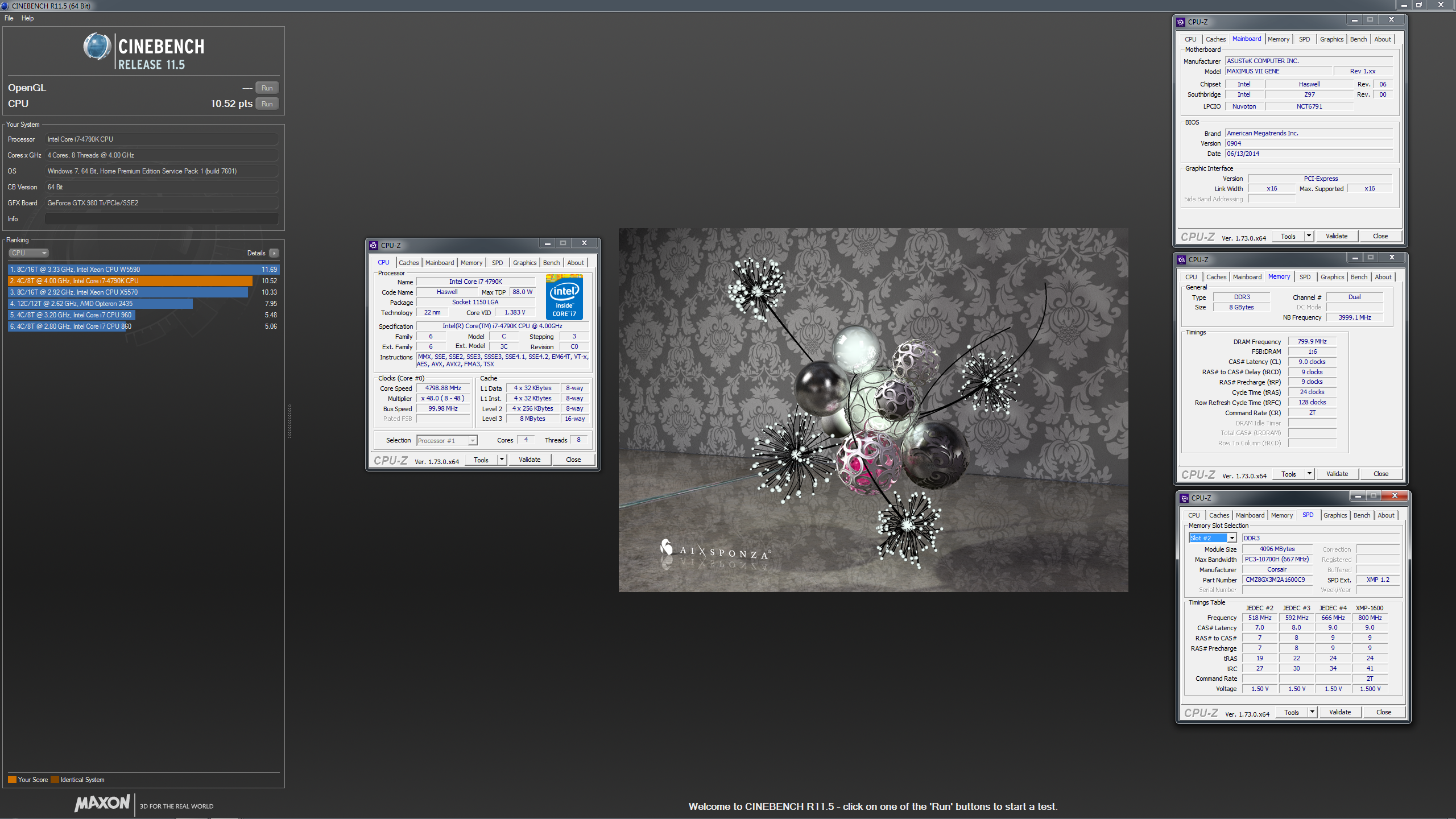The width and height of the screenshot is (1456, 819).
Task: Run the OpenGL benchmark
Action: coord(267,88)
